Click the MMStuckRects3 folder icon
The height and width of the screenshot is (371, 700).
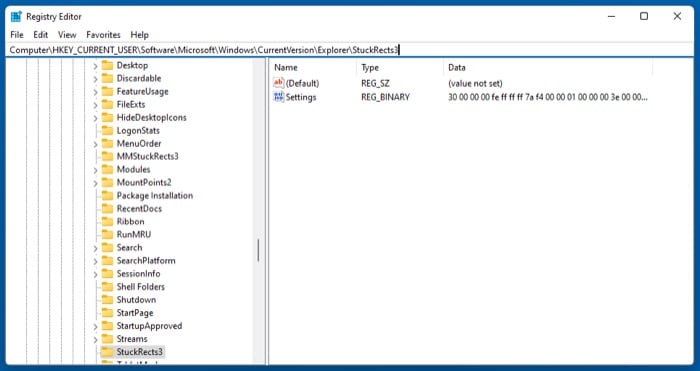(107, 156)
